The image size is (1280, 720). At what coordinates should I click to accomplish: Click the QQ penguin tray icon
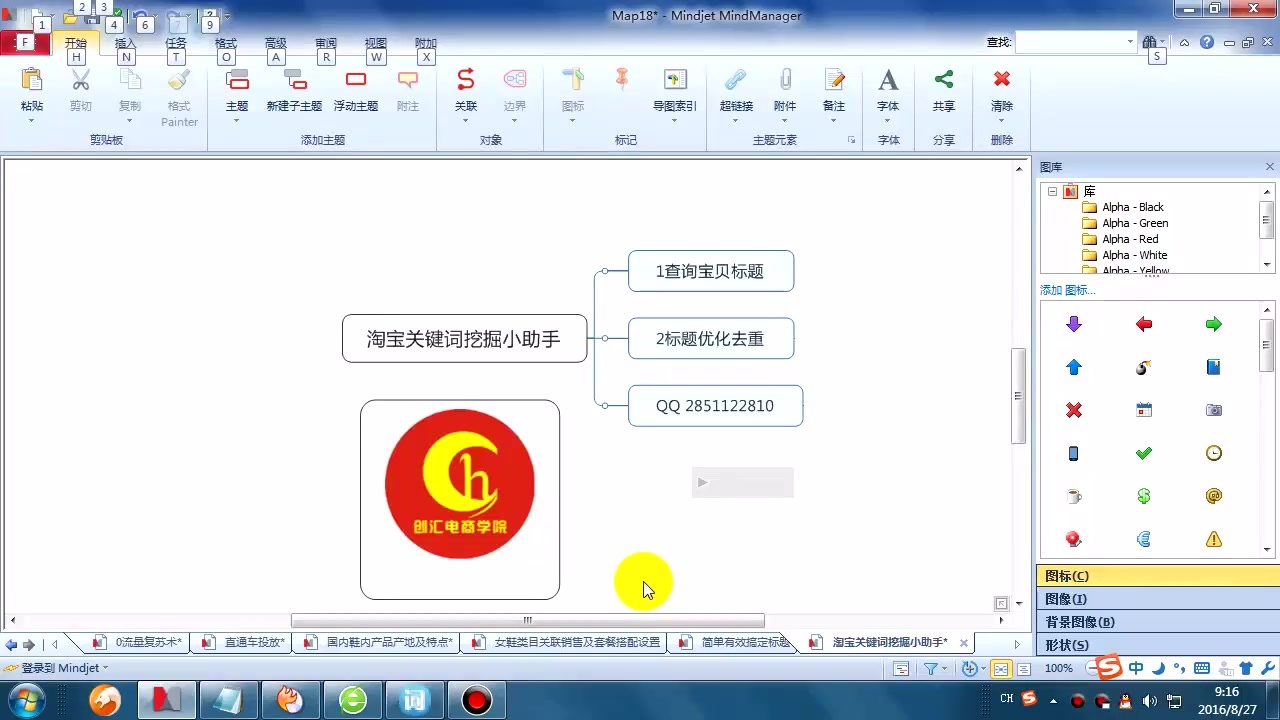point(1125,701)
